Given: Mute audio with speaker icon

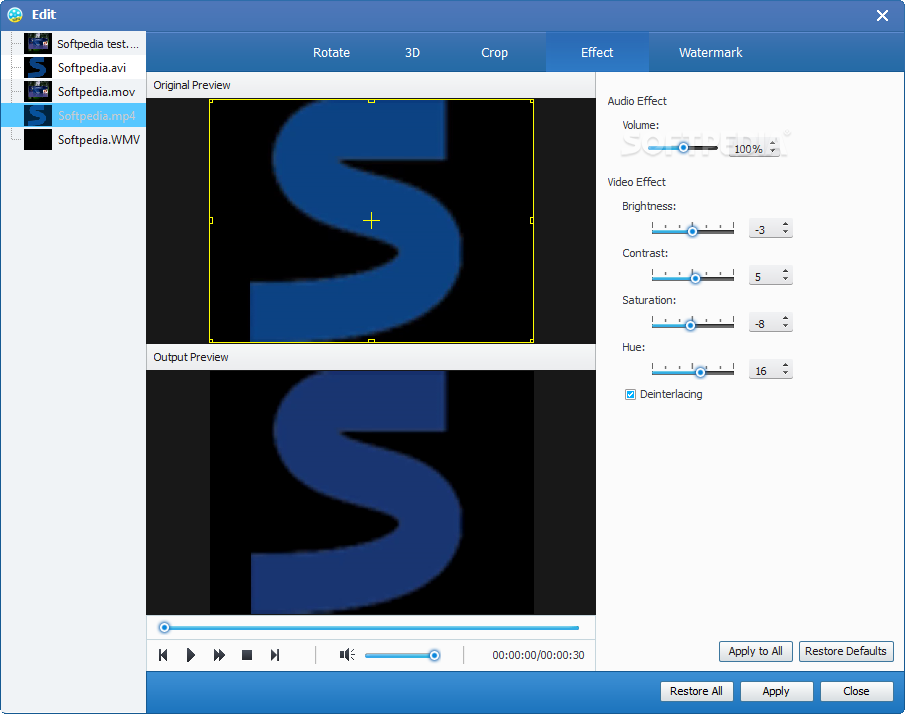Looking at the screenshot, I should point(347,655).
